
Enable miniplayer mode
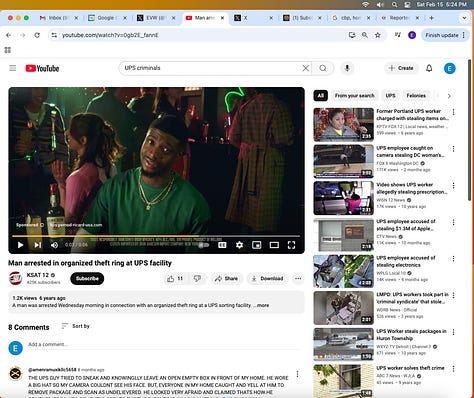click(x=257, y=245)
